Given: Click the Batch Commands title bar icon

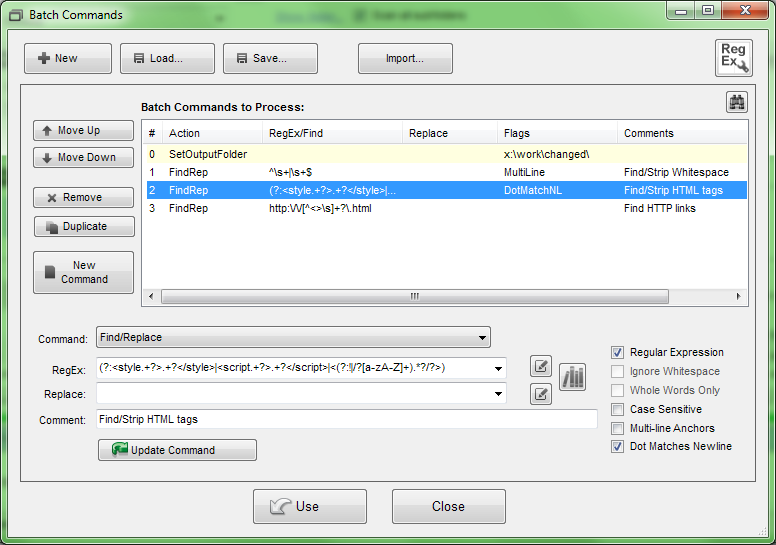Looking at the screenshot, I should coord(16,15).
